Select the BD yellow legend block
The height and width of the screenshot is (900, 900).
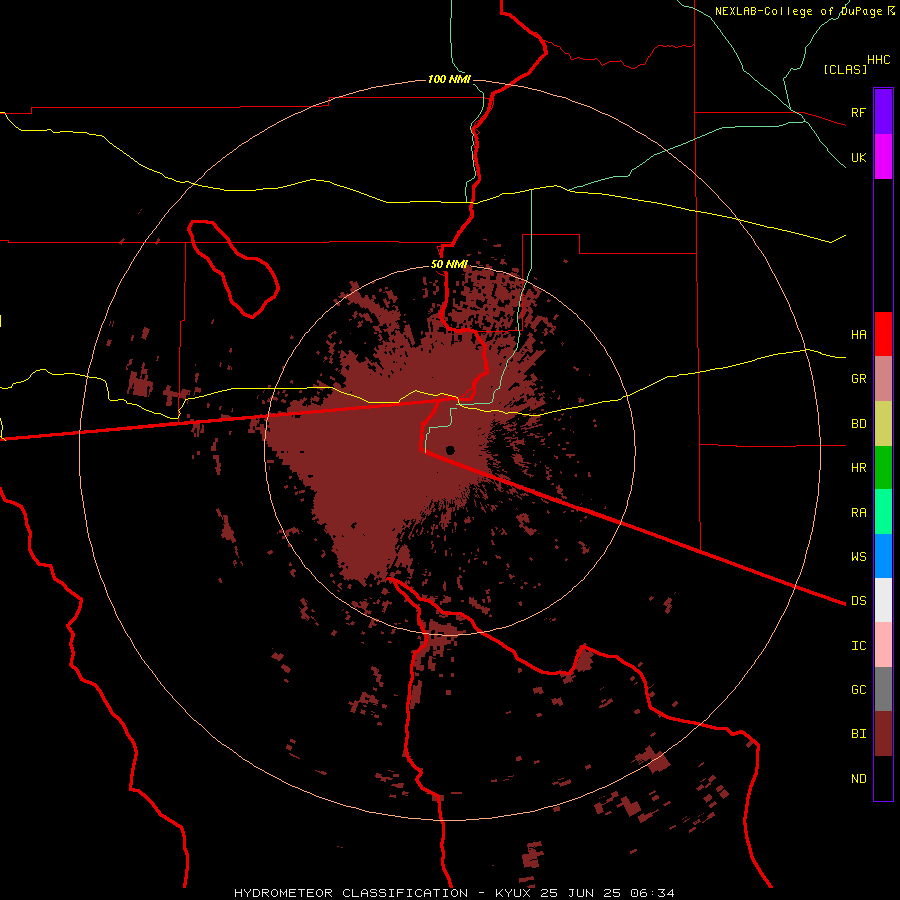pos(883,424)
